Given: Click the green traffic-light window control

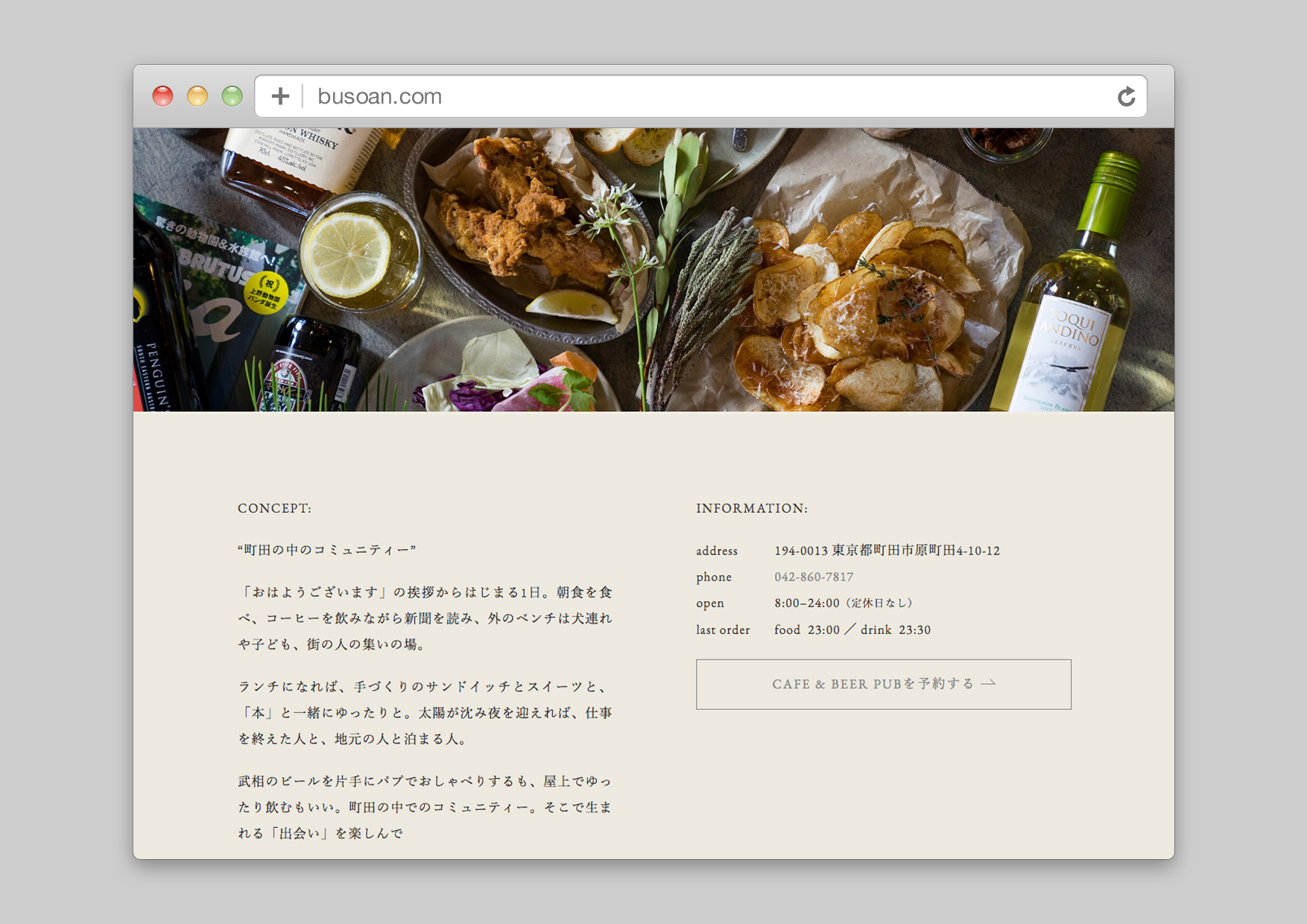Looking at the screenshot, I should pyautogui.click(x=232, y=95).
